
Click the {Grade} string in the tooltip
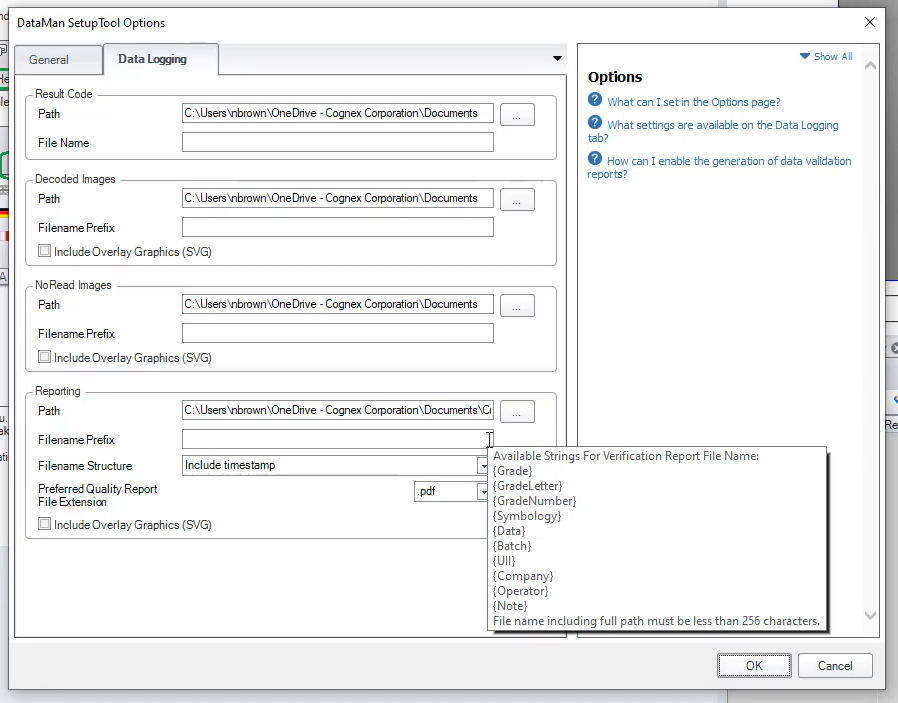pos(513,471)
